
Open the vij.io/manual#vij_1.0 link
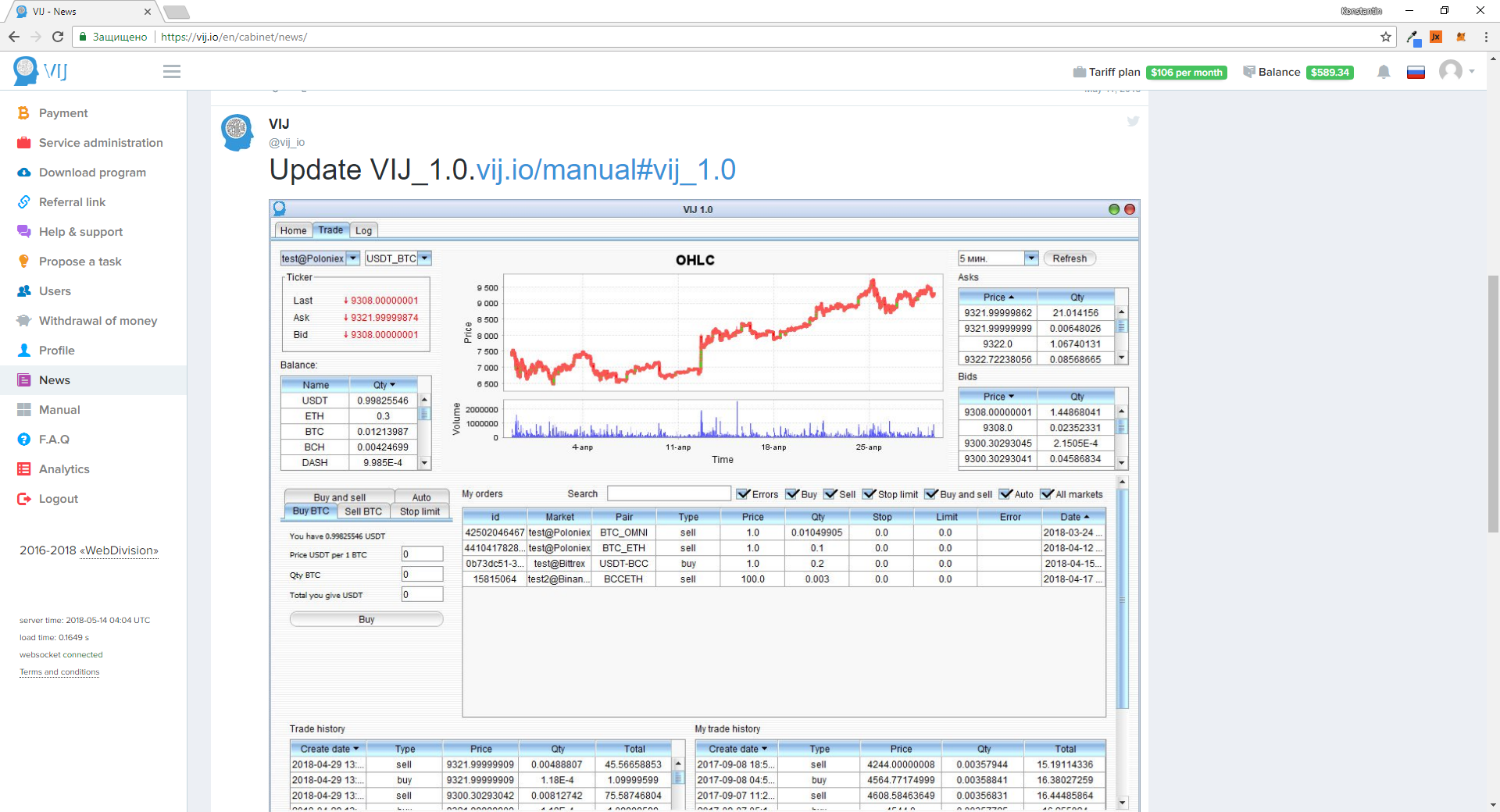605,169
